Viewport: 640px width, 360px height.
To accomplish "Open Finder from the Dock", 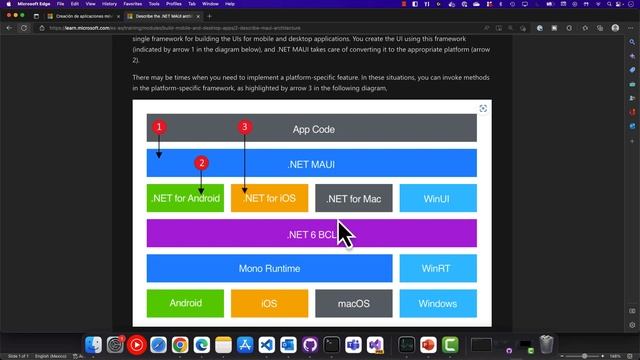I will [93, 345].
